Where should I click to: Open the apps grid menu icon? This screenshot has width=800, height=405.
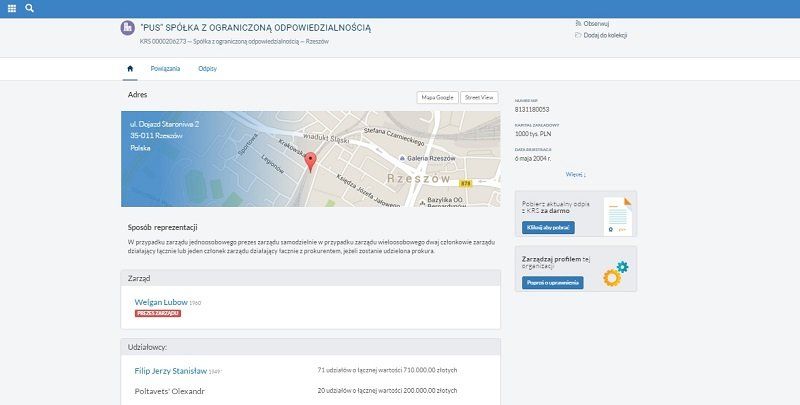pos(10,8)
